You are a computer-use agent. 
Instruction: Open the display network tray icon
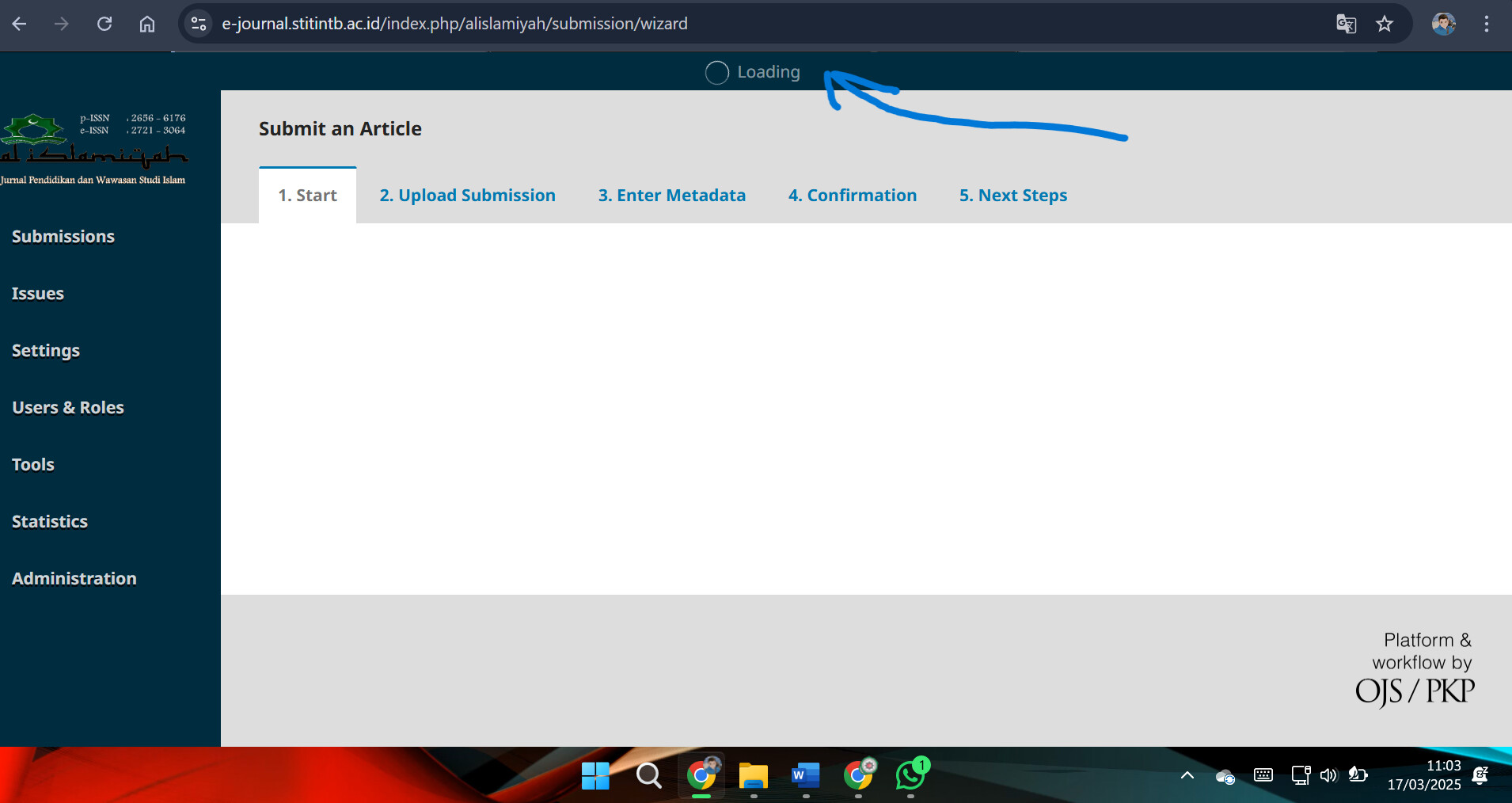(x=1301, y=775)
